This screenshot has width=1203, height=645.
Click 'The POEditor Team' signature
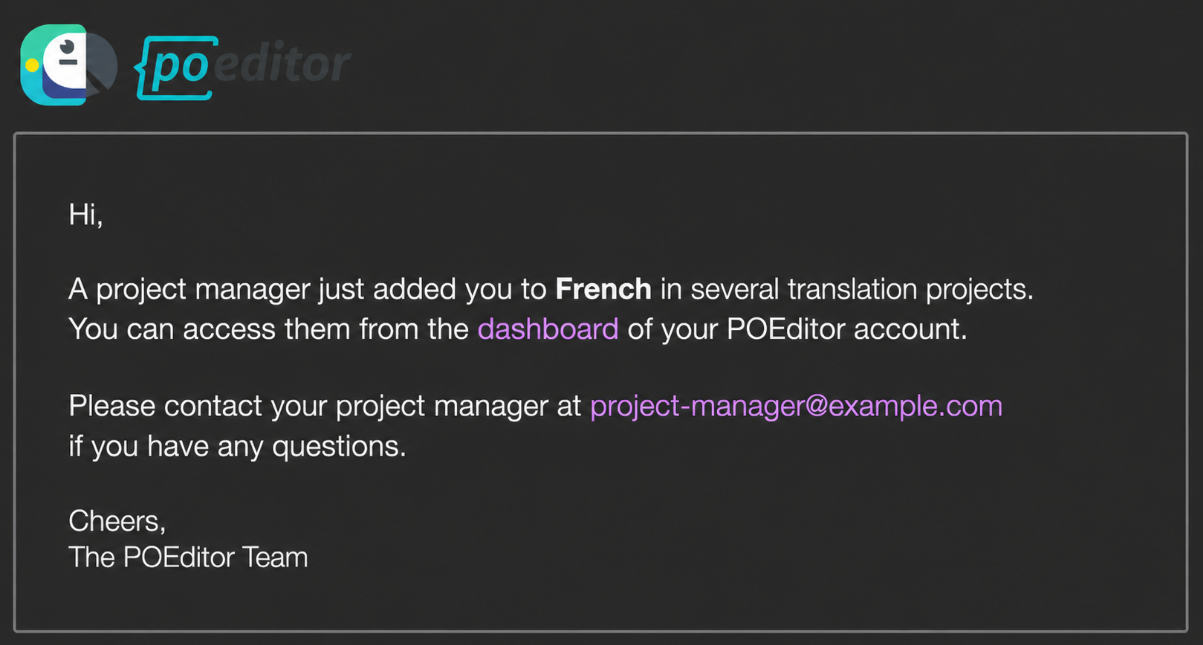pyautogui.click(x=188, y=557)
